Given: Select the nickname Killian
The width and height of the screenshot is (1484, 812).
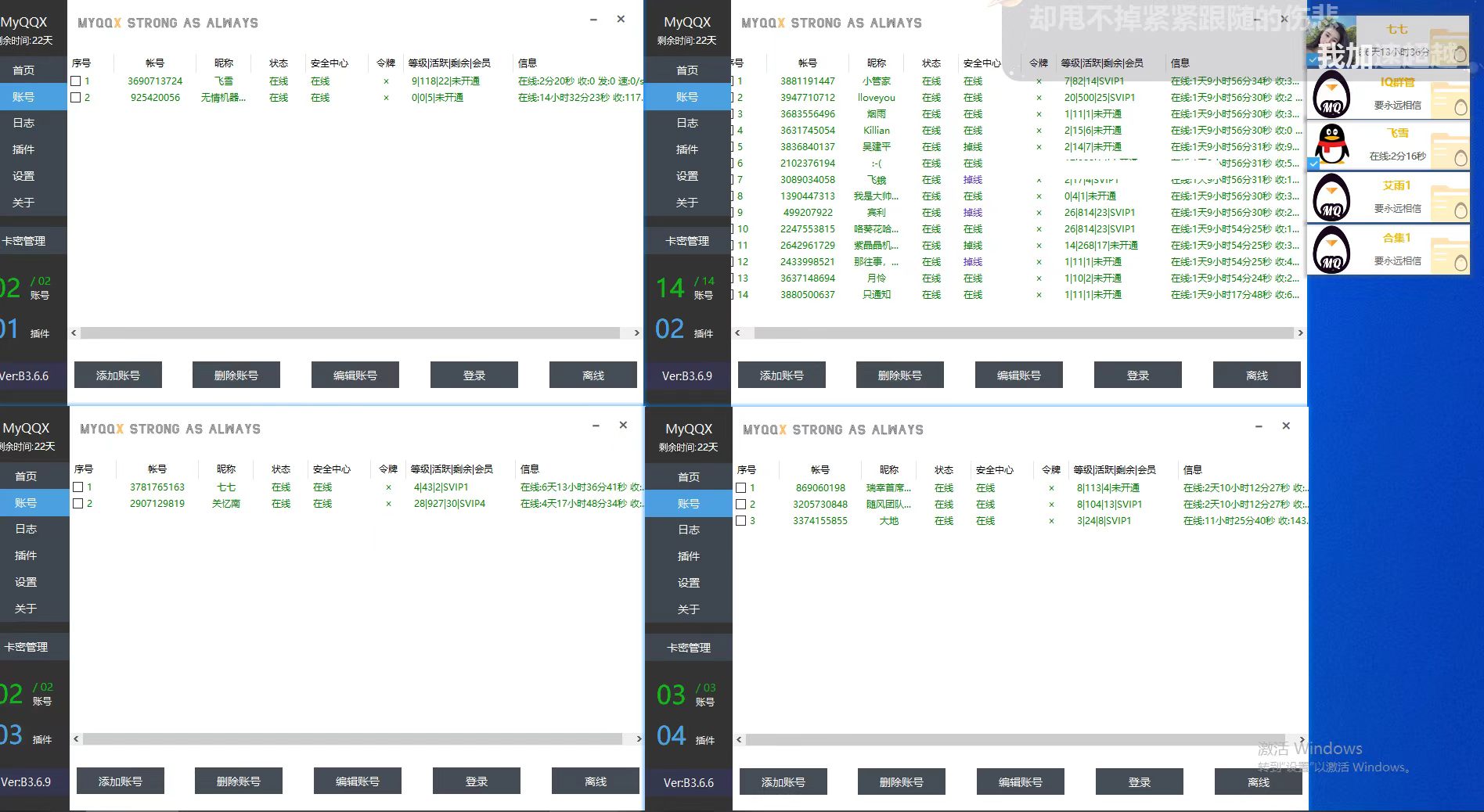Looking at the screenshot, I should coord(877,131).
